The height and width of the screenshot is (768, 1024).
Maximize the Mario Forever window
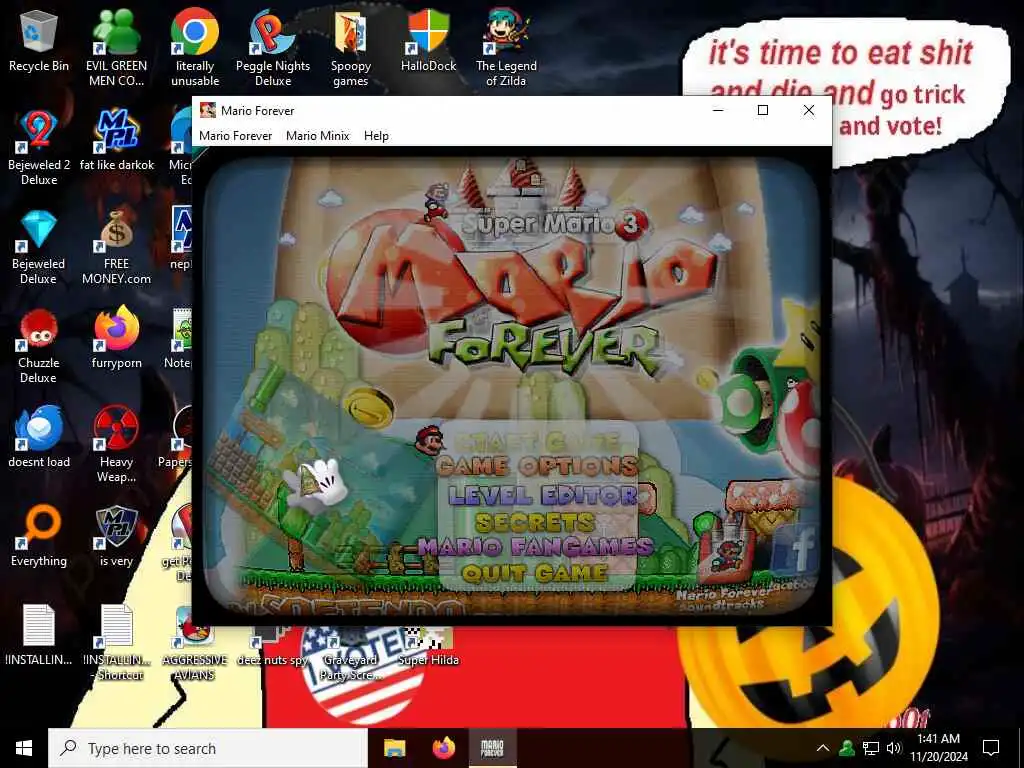tap(763, 110)
